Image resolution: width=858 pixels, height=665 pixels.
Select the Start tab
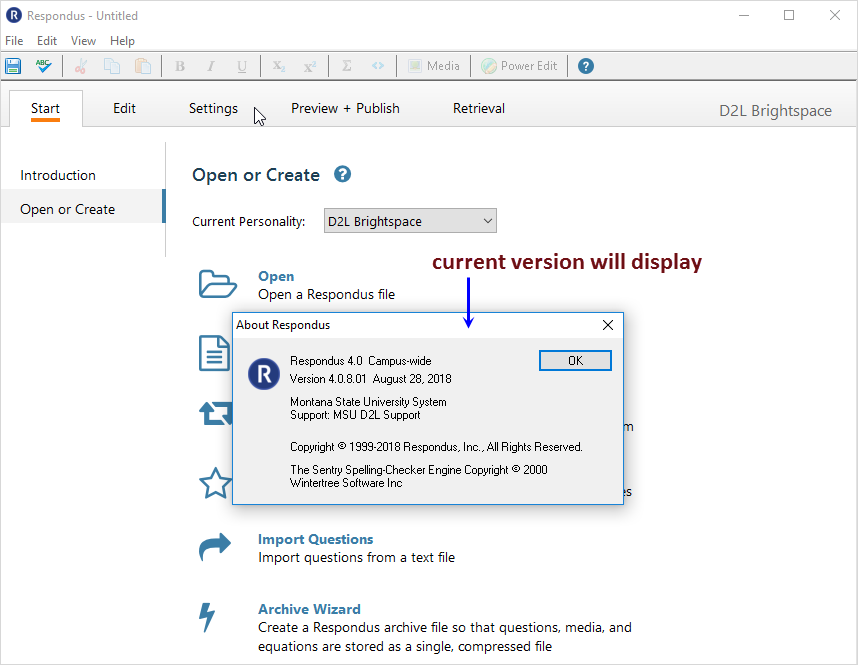coord(45,108)
